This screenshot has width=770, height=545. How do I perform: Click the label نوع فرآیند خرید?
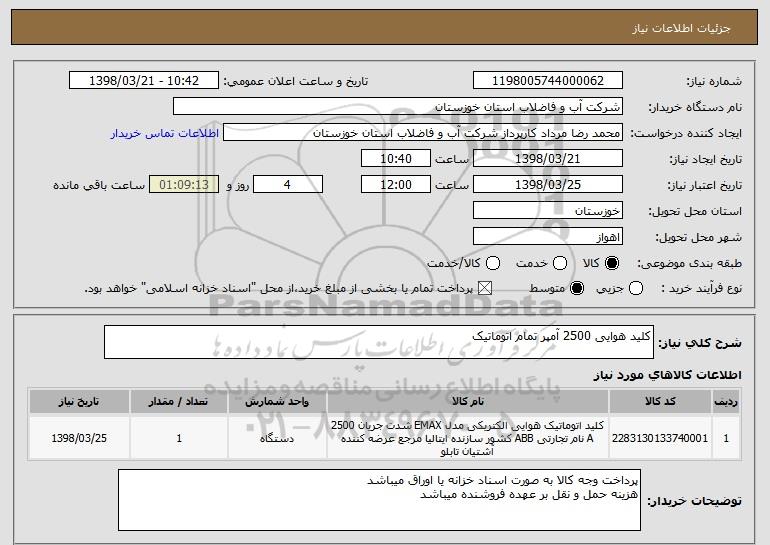[x=701, y=288]
